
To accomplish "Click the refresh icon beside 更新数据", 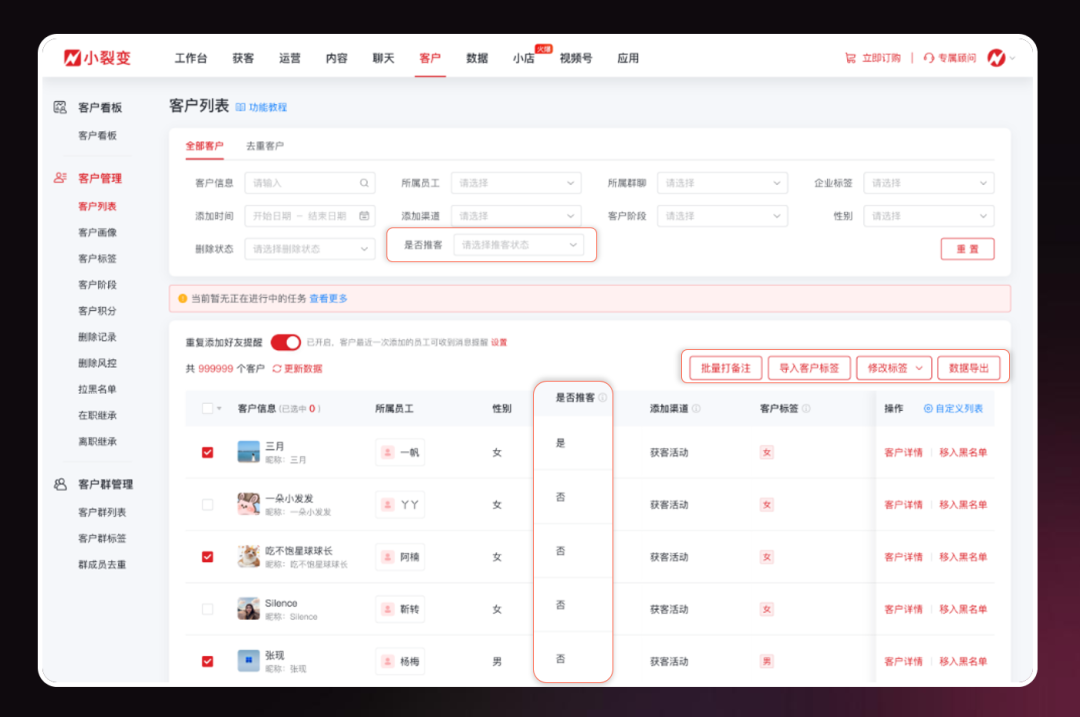I will coord(277,369).
